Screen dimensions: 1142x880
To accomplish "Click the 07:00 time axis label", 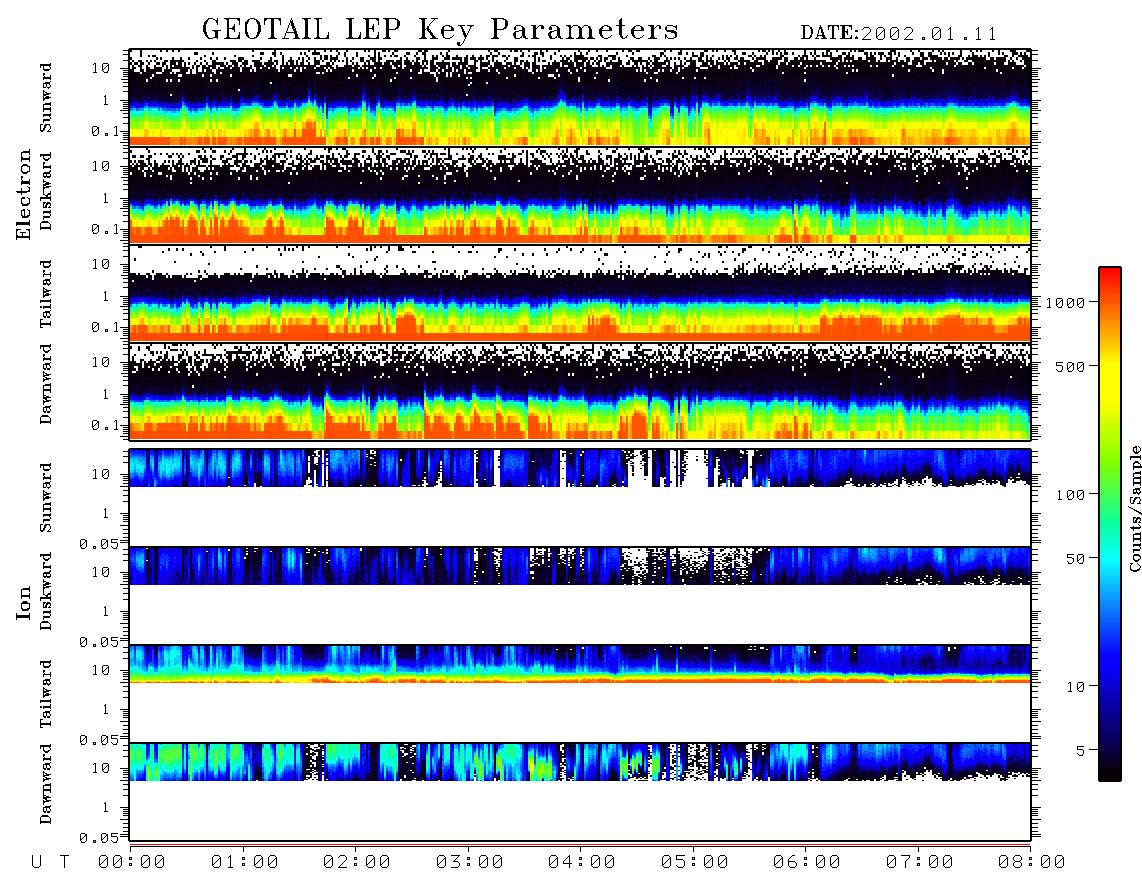I will click(920, 863).
